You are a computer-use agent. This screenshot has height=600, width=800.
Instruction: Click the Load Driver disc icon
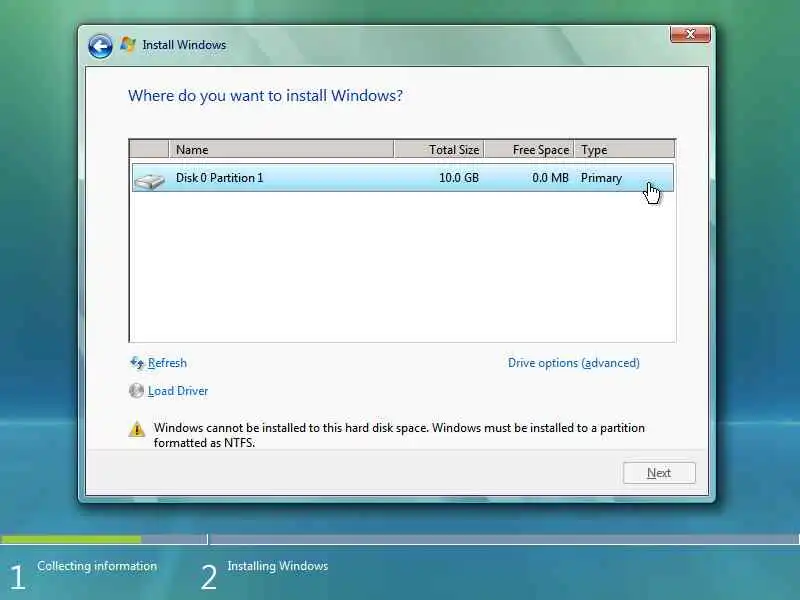point(136,391)
